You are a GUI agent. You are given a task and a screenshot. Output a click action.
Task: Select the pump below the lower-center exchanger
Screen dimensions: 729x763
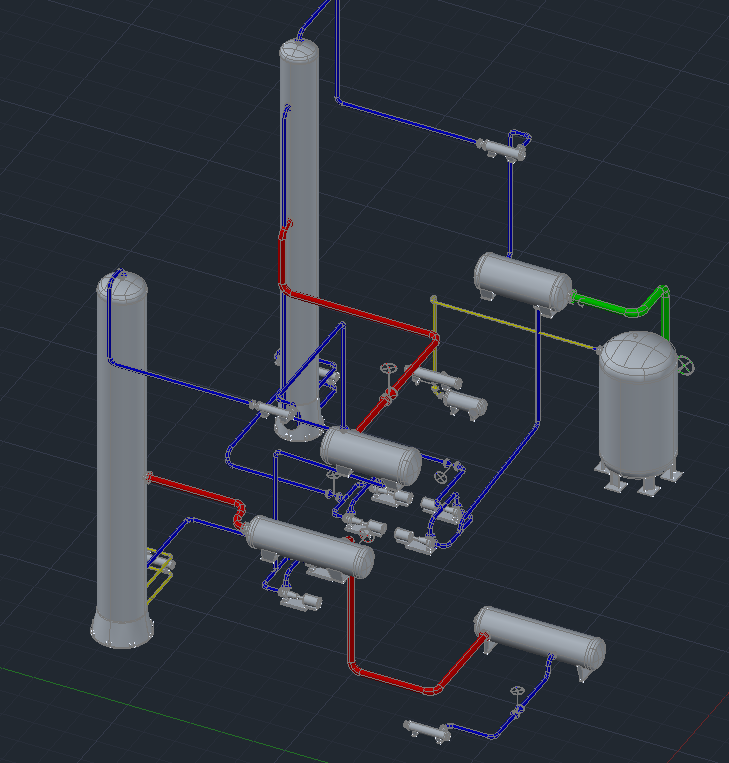point(301,600)
